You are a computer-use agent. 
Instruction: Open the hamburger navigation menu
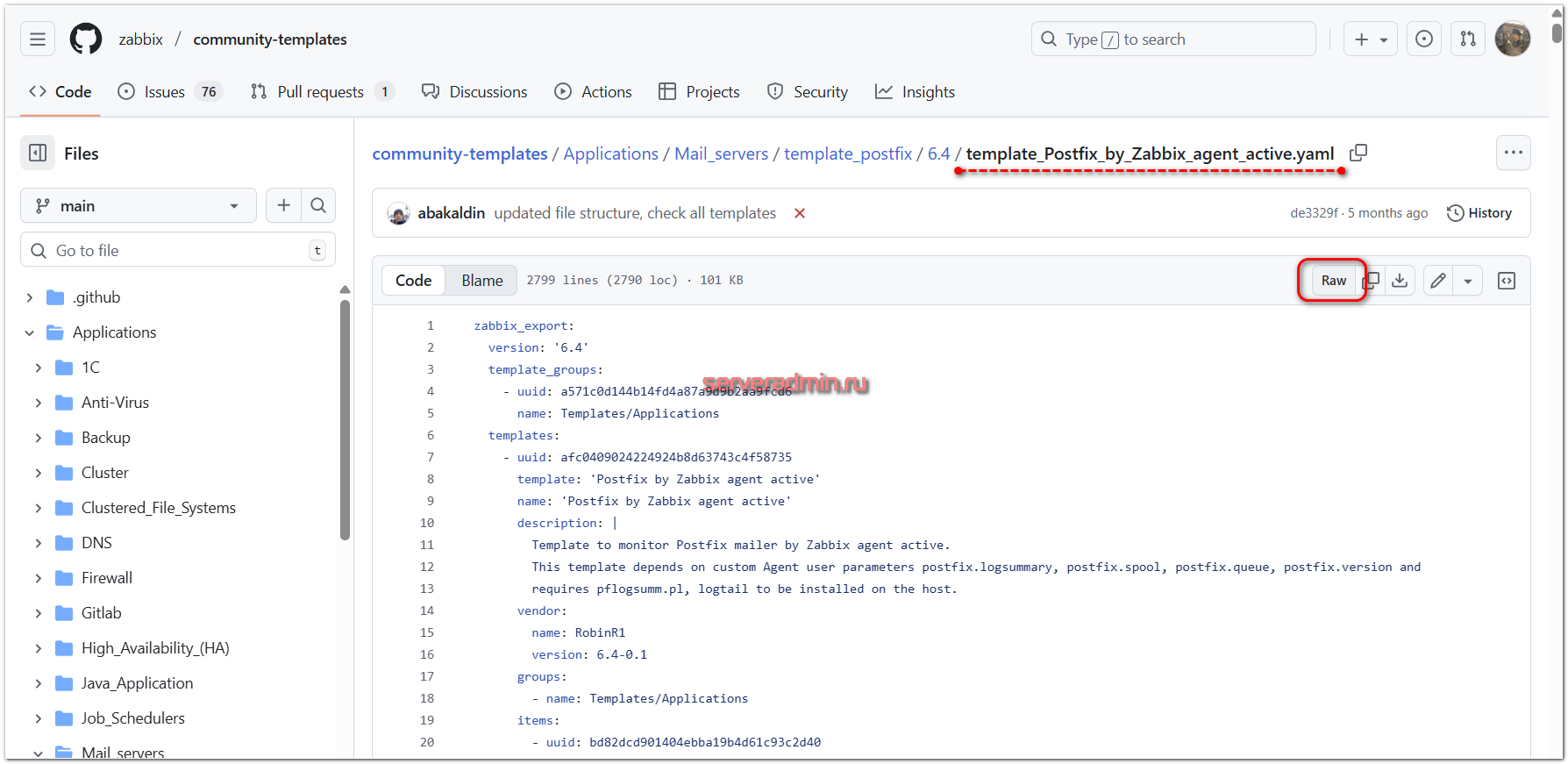(38, 39)
